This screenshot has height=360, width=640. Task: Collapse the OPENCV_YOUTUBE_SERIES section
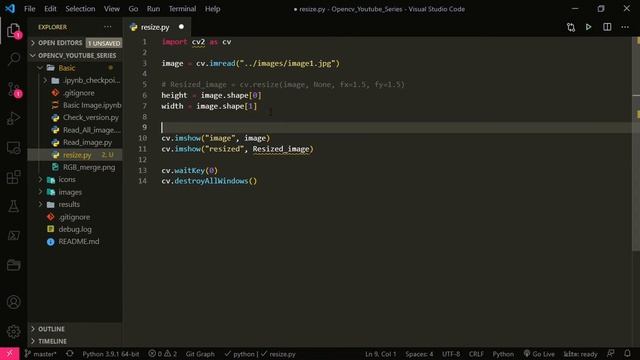[75, 56]
